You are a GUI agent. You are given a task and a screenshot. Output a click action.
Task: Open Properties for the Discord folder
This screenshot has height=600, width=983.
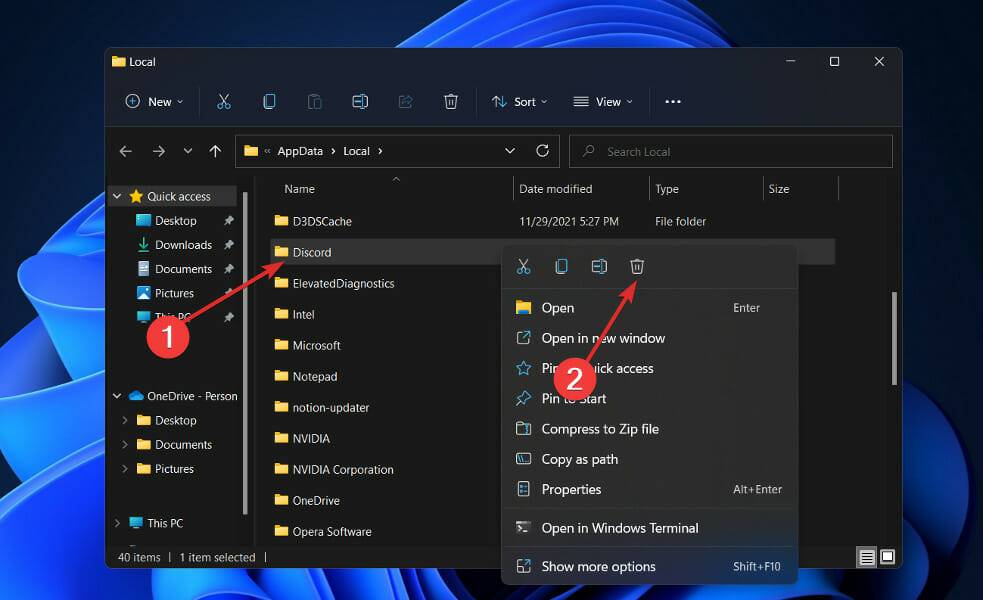tap(572, 489)
